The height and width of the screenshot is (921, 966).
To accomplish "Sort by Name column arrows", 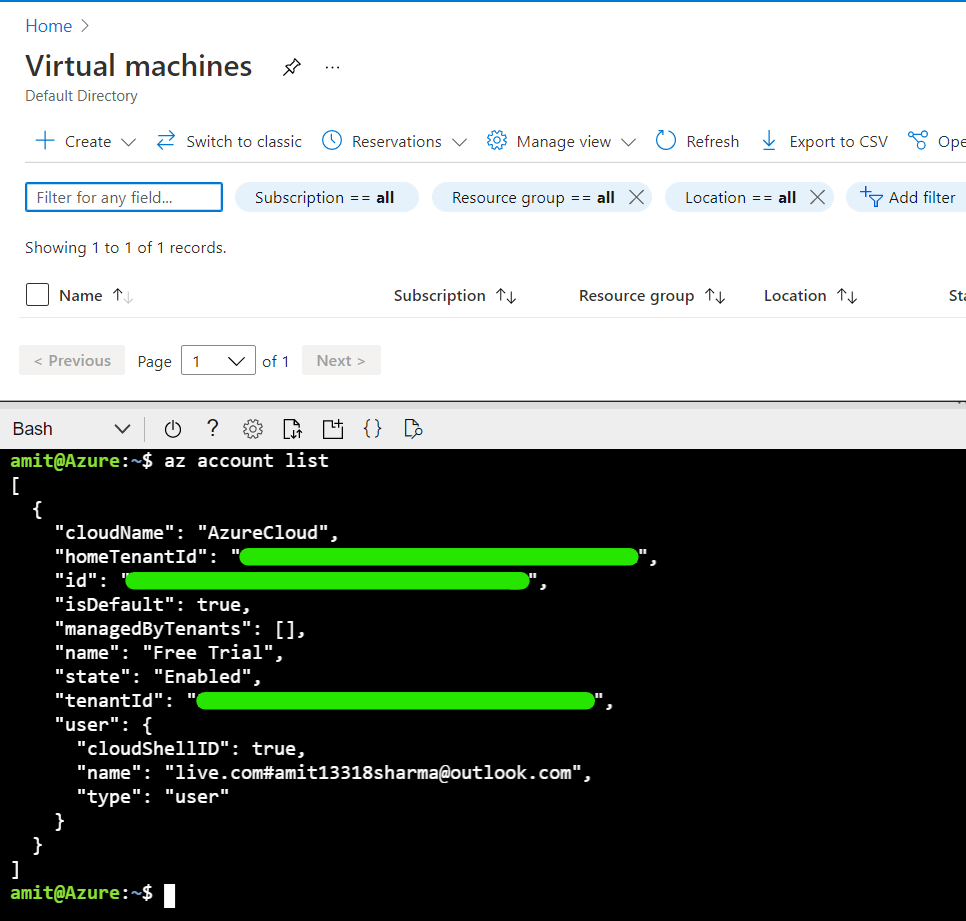I will pyautogui.click(x=123, y=296).
